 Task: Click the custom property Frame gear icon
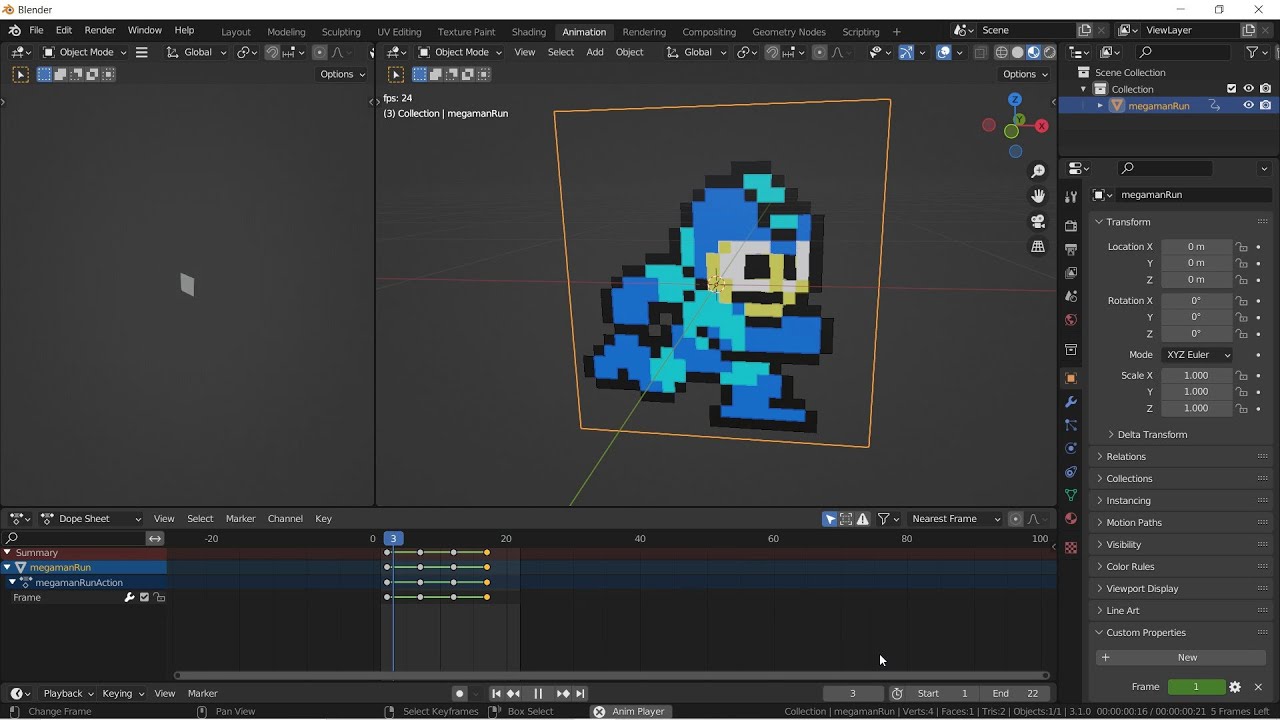[1235, 687]
